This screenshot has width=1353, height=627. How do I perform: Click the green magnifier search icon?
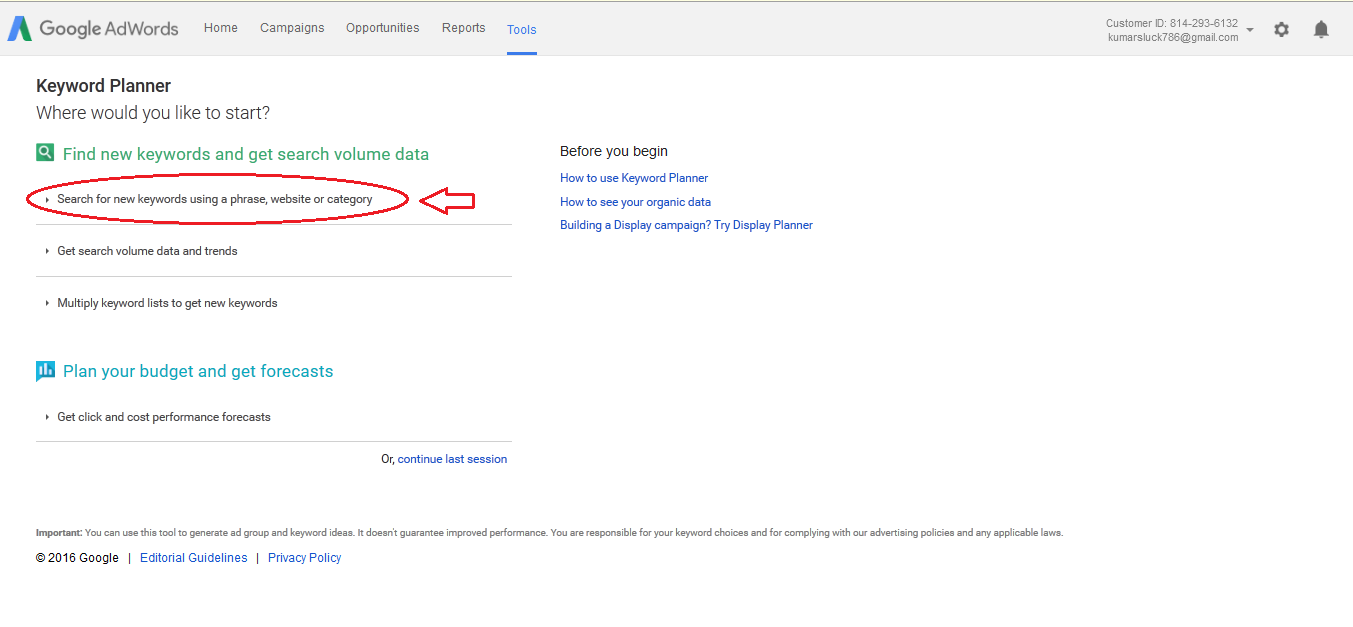[x=45, y=153]
